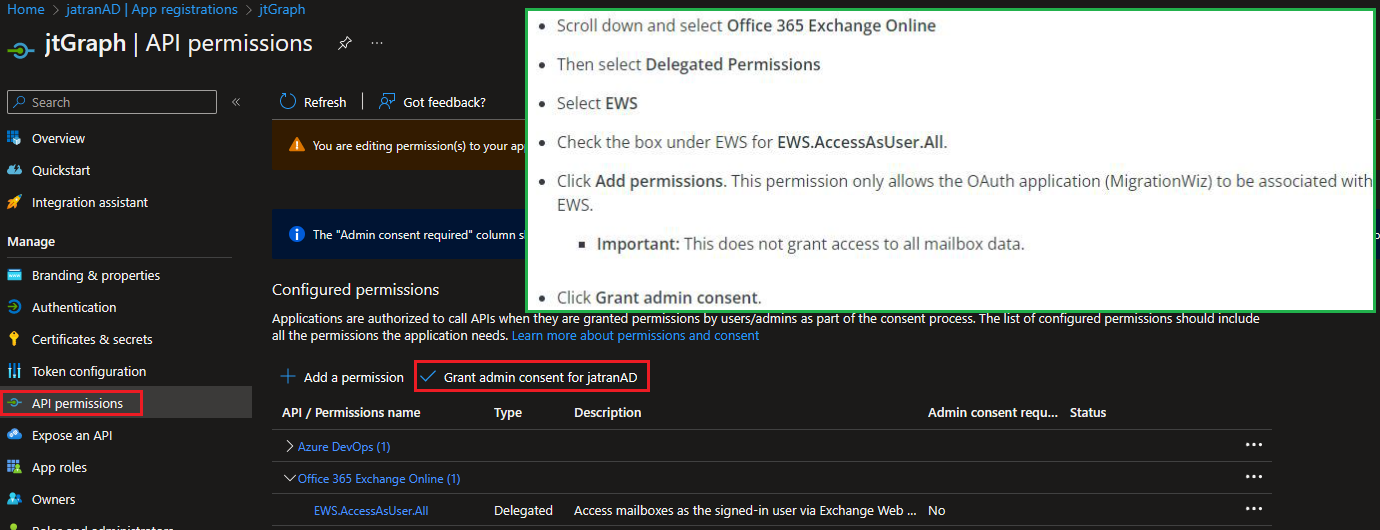Click the info icon in blue banner

pos(296,234)
